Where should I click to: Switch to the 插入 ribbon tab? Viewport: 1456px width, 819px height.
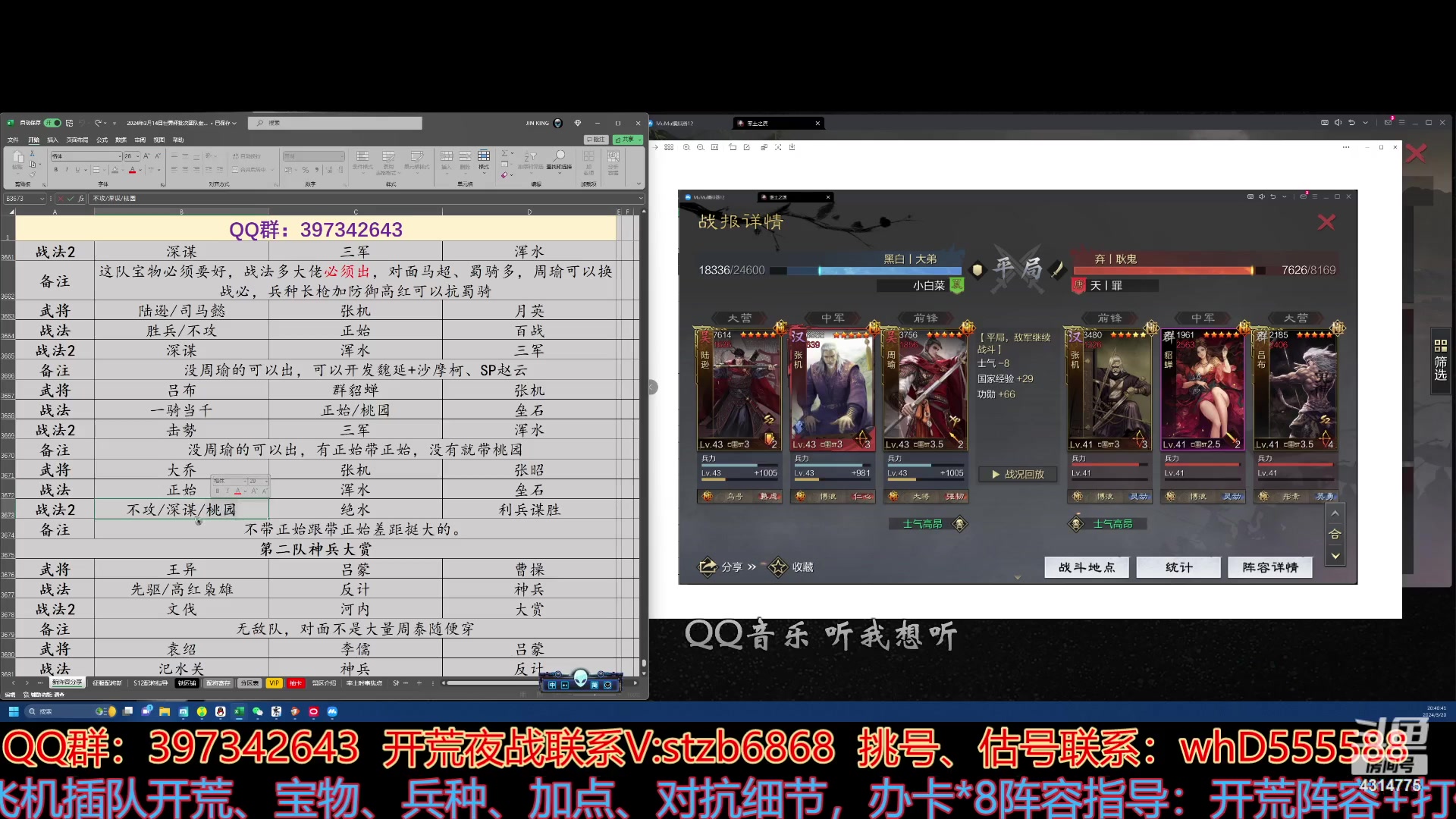click(x=52, y=140)
